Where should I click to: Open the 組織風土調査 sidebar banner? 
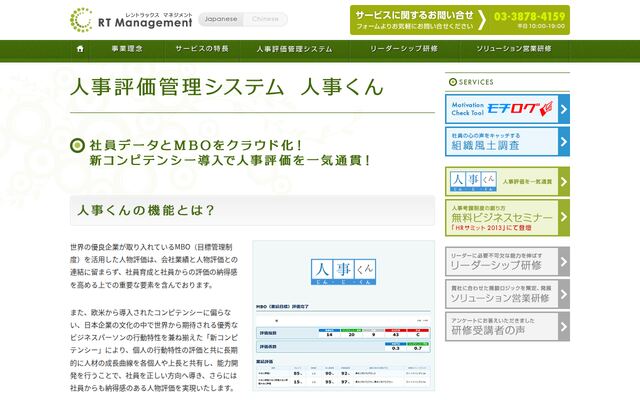point(507,142)
